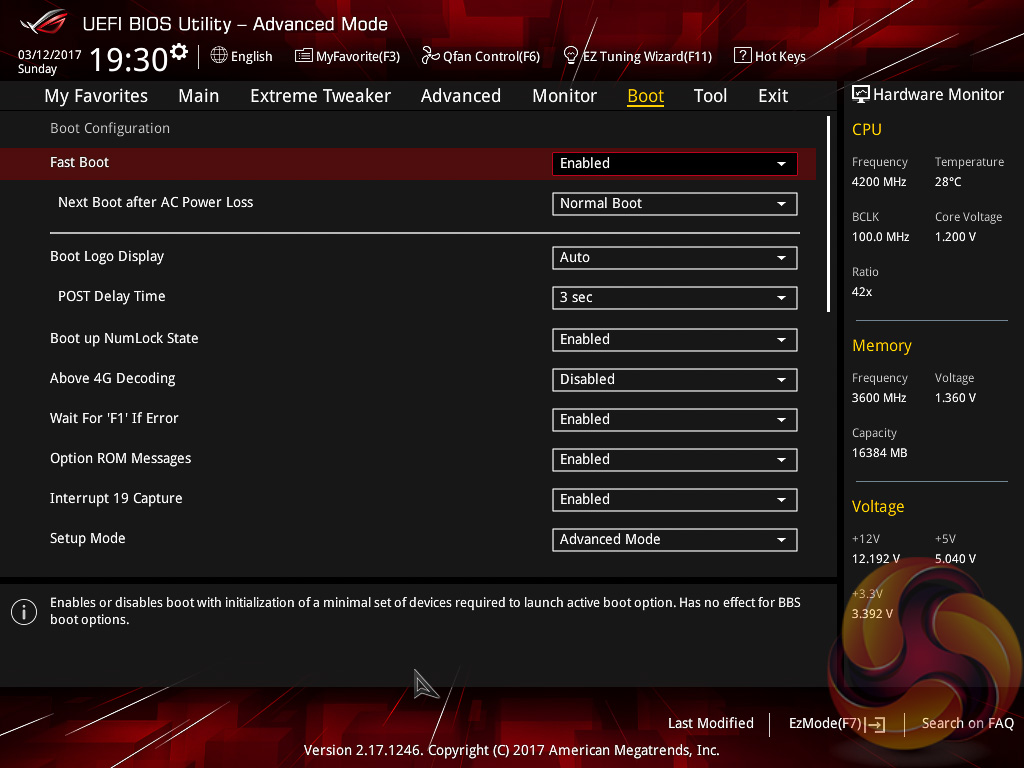This screenshot has height=768, width=1024.
Task: Open Next Boot after AC Power Loss dropdown
Action: pyautogui.click(x=675, y=204)
